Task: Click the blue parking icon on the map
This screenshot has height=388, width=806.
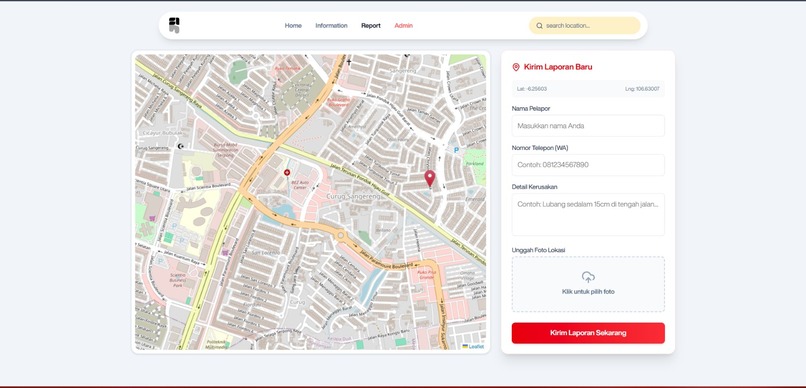Action: [455, 150]
